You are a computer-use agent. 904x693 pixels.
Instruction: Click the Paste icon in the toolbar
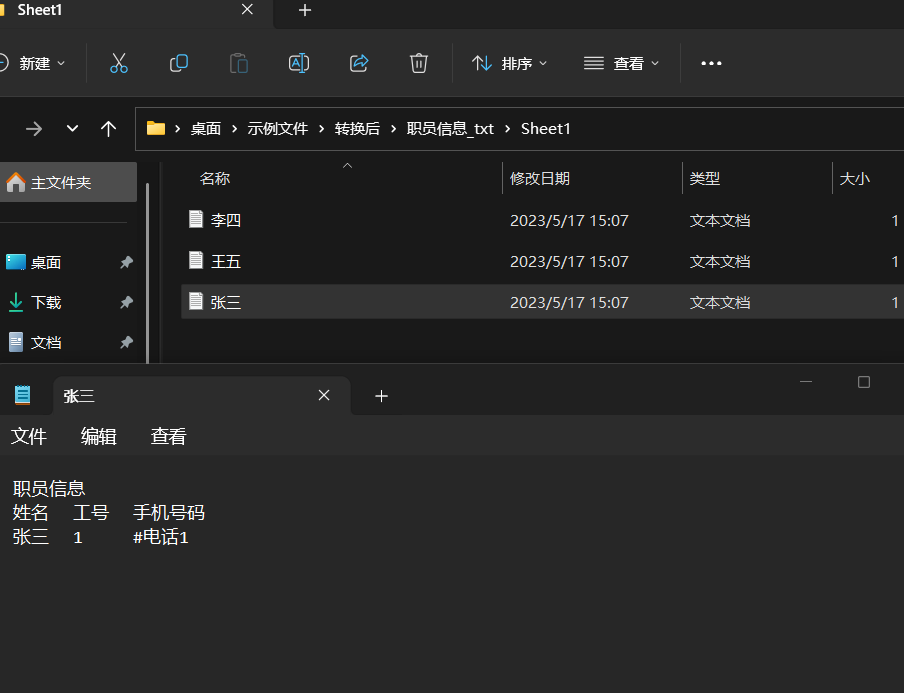coord(239,63)
